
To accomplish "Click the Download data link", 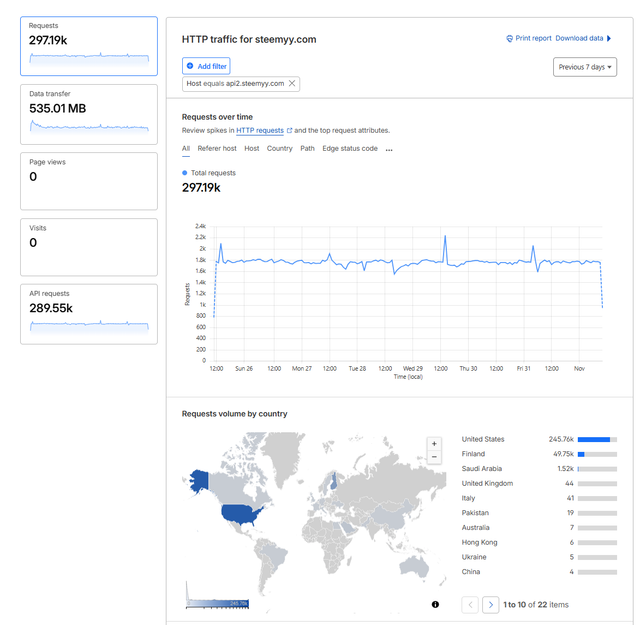I will click(x=579, y=39).
